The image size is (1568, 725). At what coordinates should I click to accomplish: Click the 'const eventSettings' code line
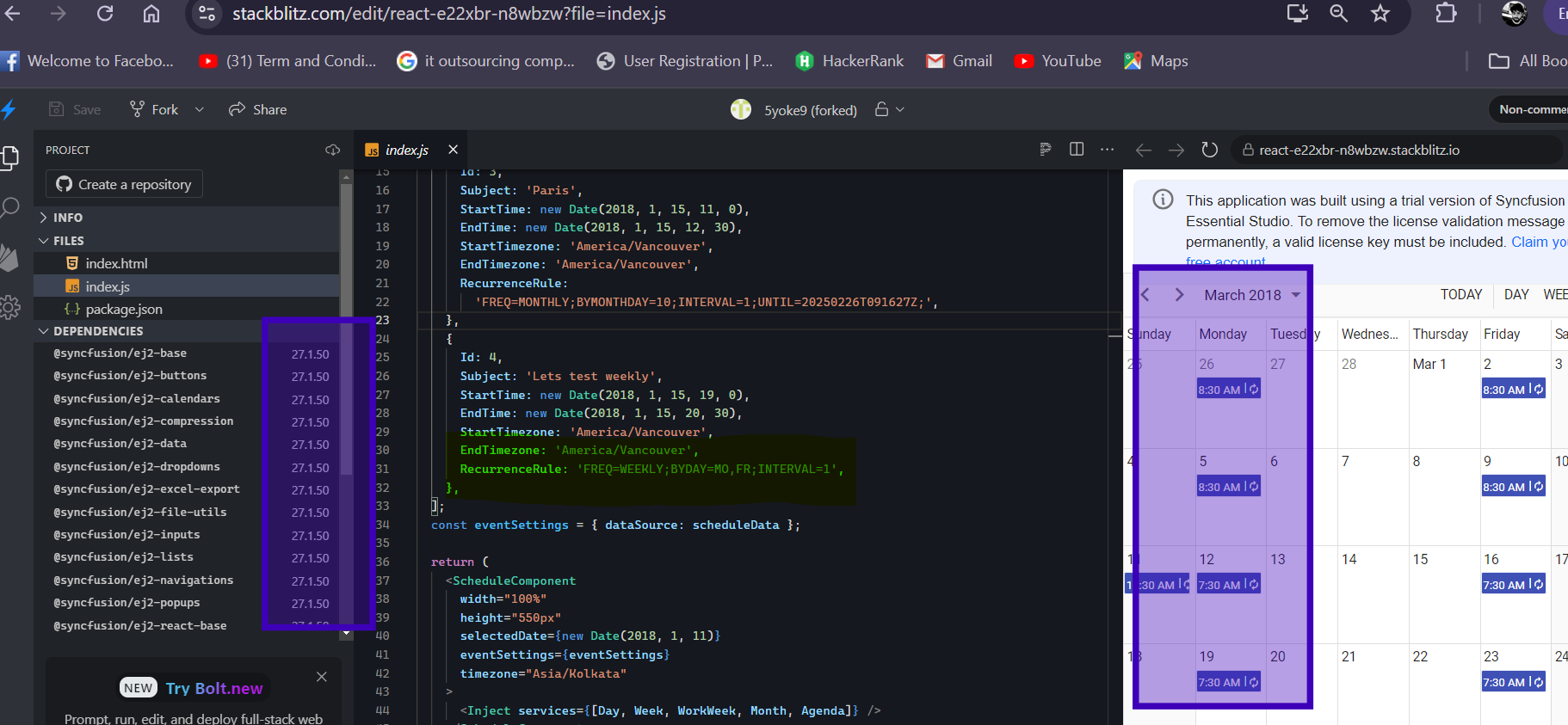pyautogui.click(x=615, y=525)
